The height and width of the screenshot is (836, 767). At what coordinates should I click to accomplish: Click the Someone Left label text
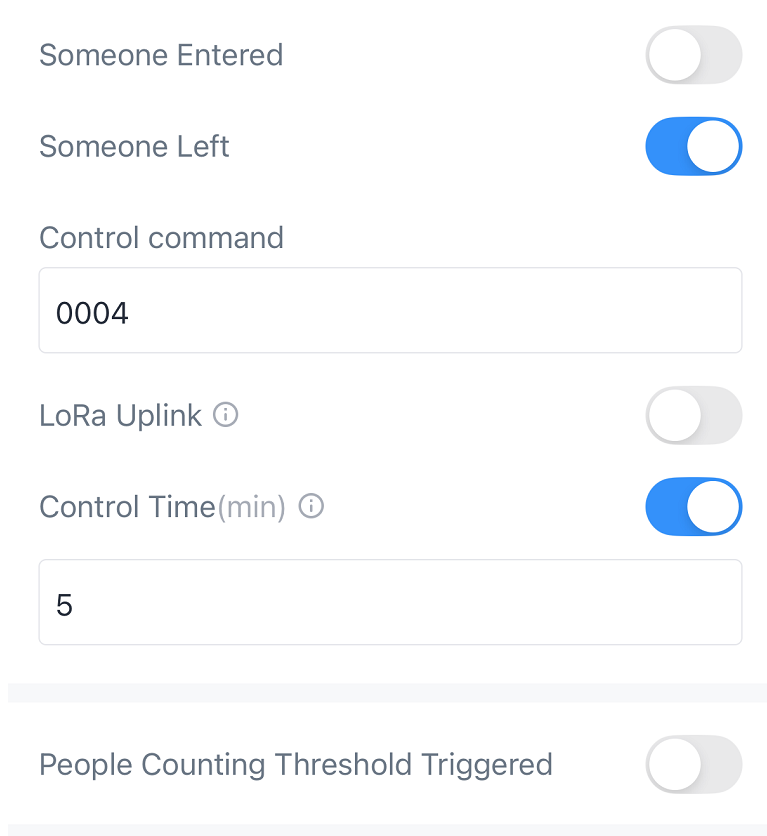(134, 147)
